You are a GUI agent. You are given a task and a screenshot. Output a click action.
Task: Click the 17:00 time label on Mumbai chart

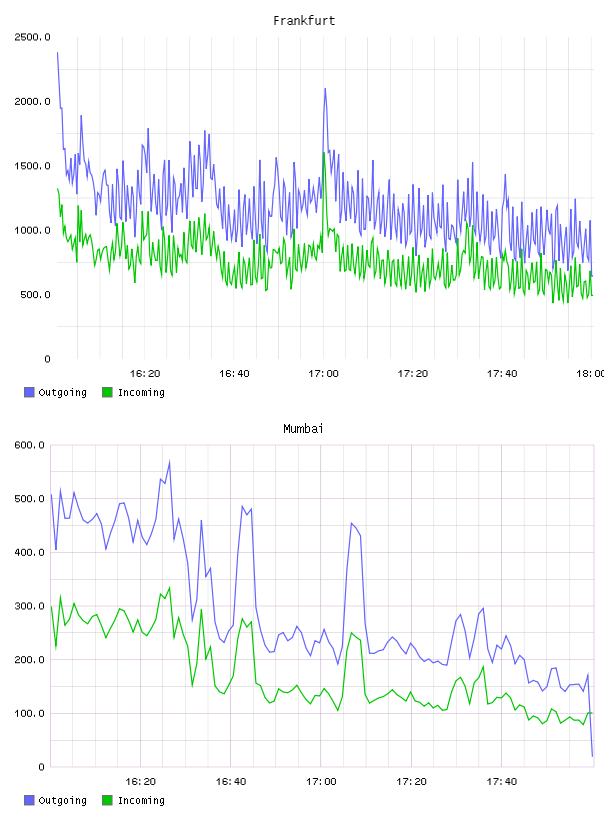321,782
